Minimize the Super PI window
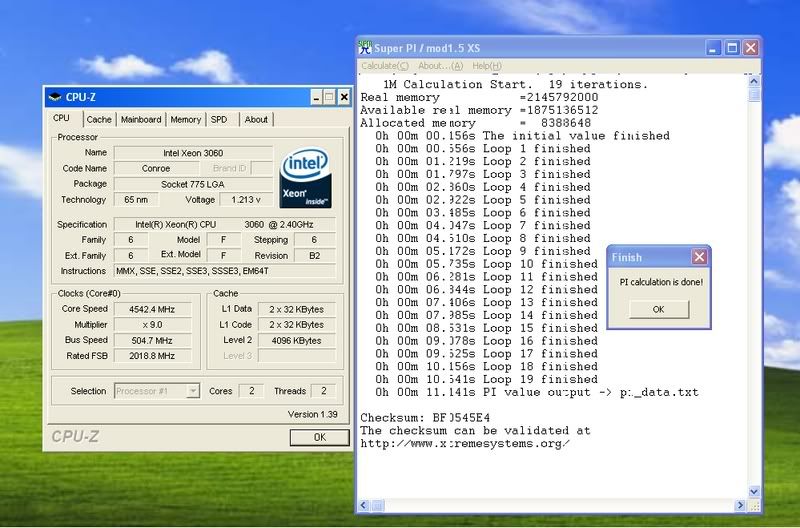The image size is (800, 528). [713, 48]
